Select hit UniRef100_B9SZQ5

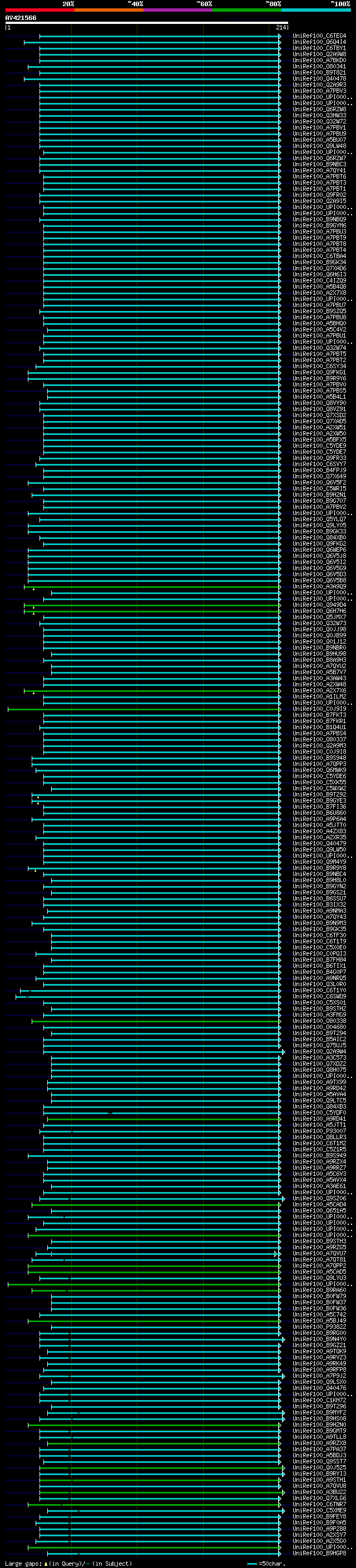[319, 311]
